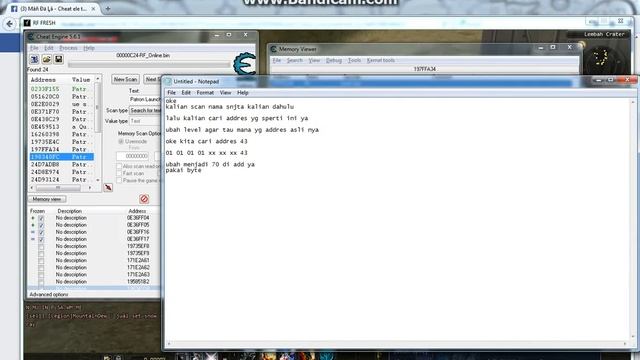
Task: Click the found list vertical scrollbar
Action: (x=98, y=129)
